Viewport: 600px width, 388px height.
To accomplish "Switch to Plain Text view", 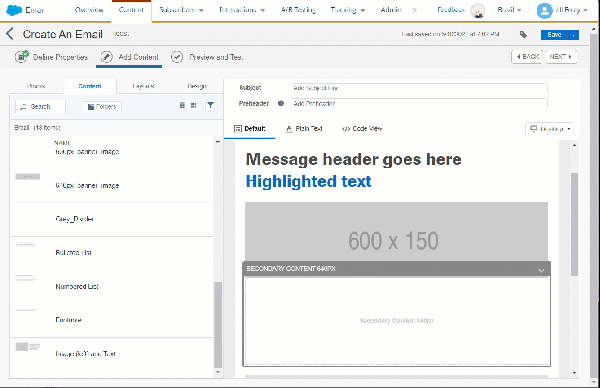I will [x=304, y=129].
